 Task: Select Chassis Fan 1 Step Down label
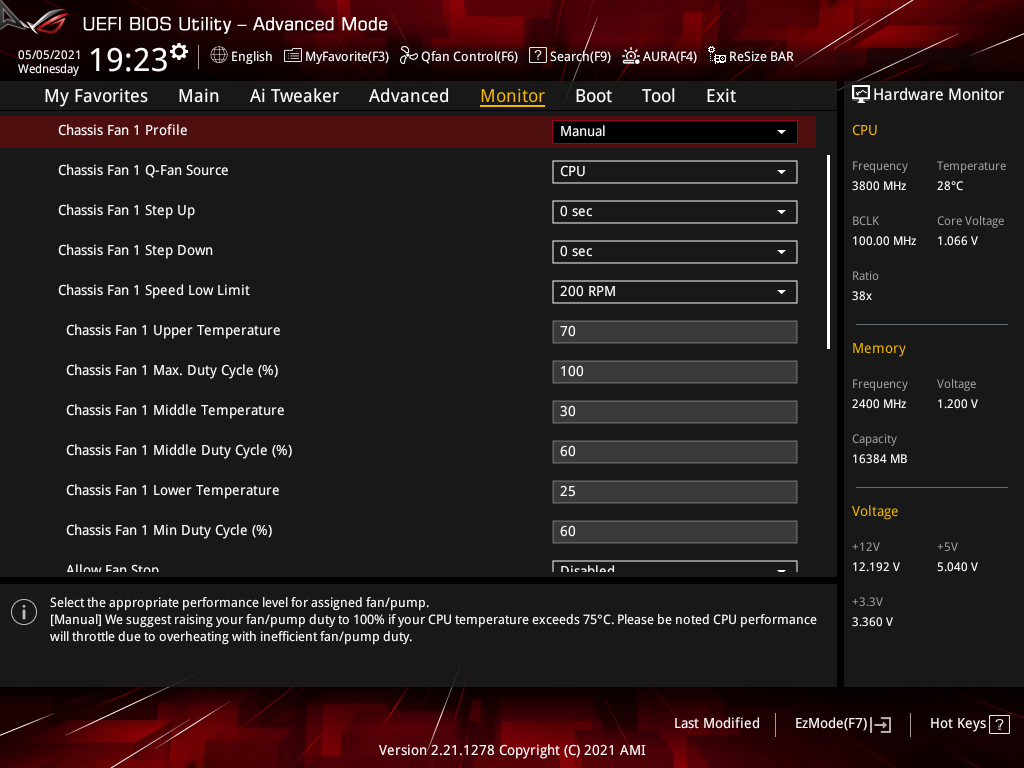(x=135, y=250)
